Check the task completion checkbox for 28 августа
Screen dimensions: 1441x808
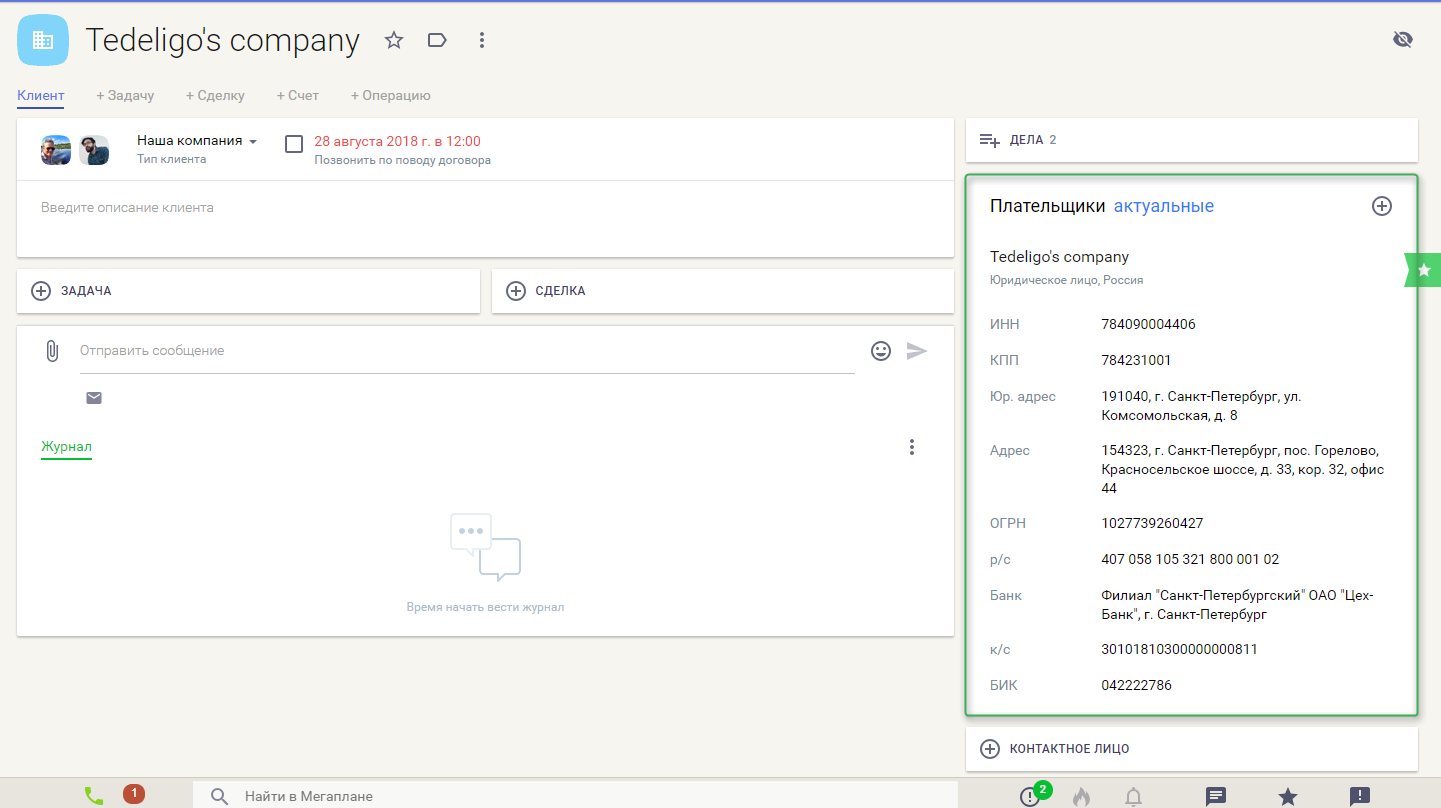point(294,143)
